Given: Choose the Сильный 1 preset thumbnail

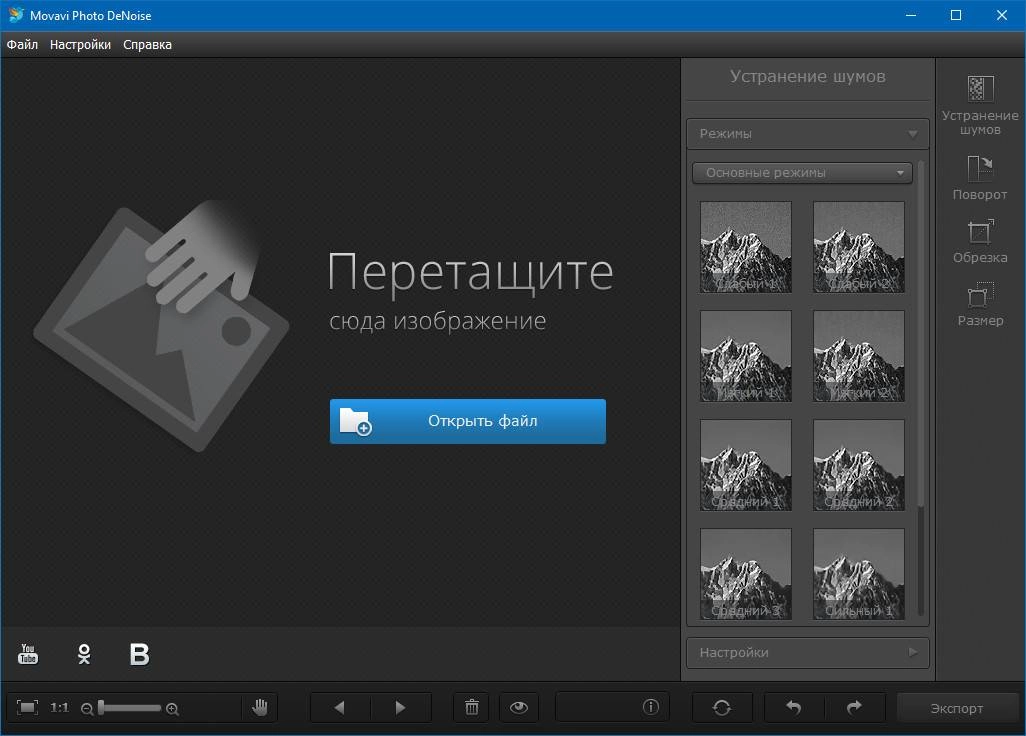Looking at the screenshot, I should click(x=858, y=574).
